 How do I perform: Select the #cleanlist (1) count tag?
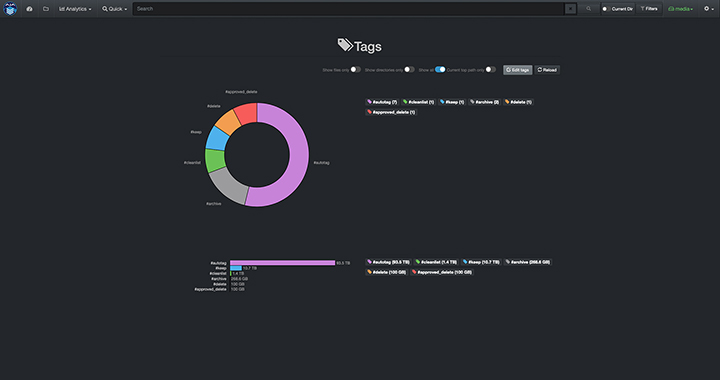point(418,102)
